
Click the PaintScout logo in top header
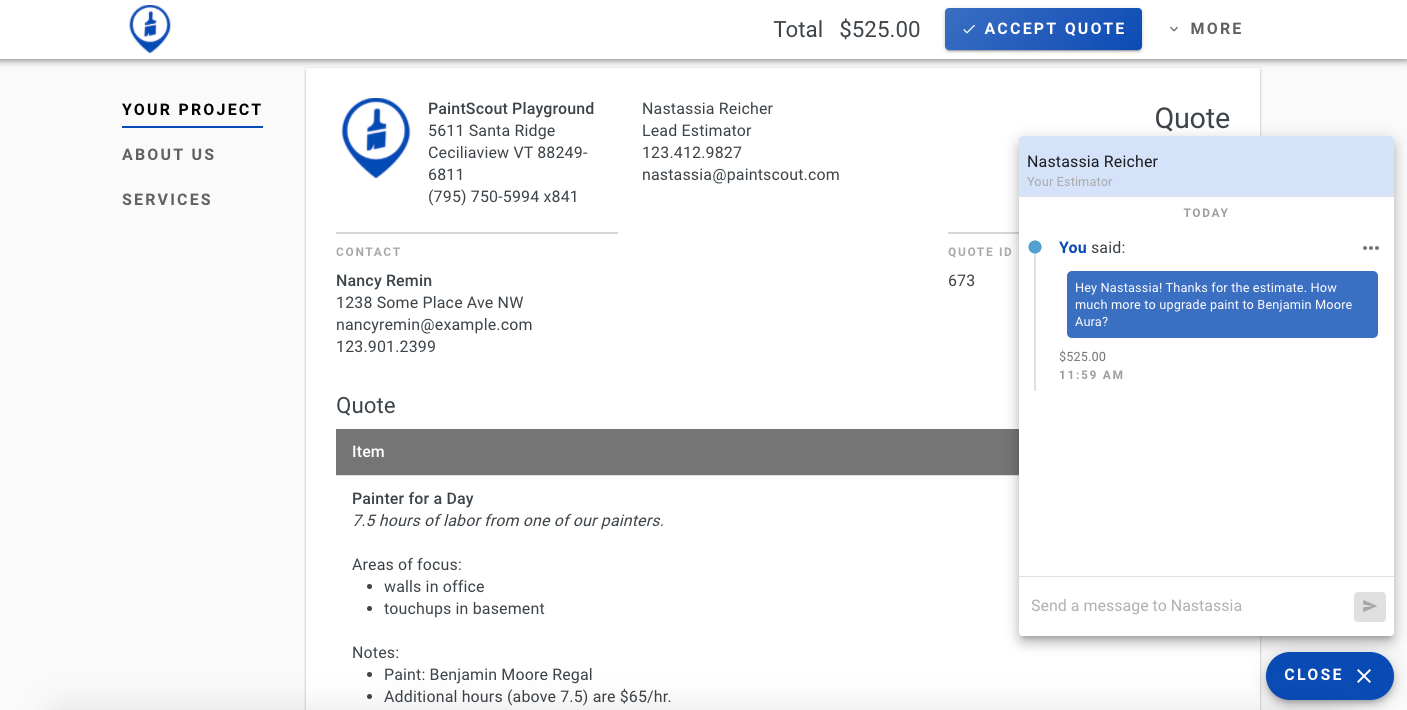(x=150, y=28)
